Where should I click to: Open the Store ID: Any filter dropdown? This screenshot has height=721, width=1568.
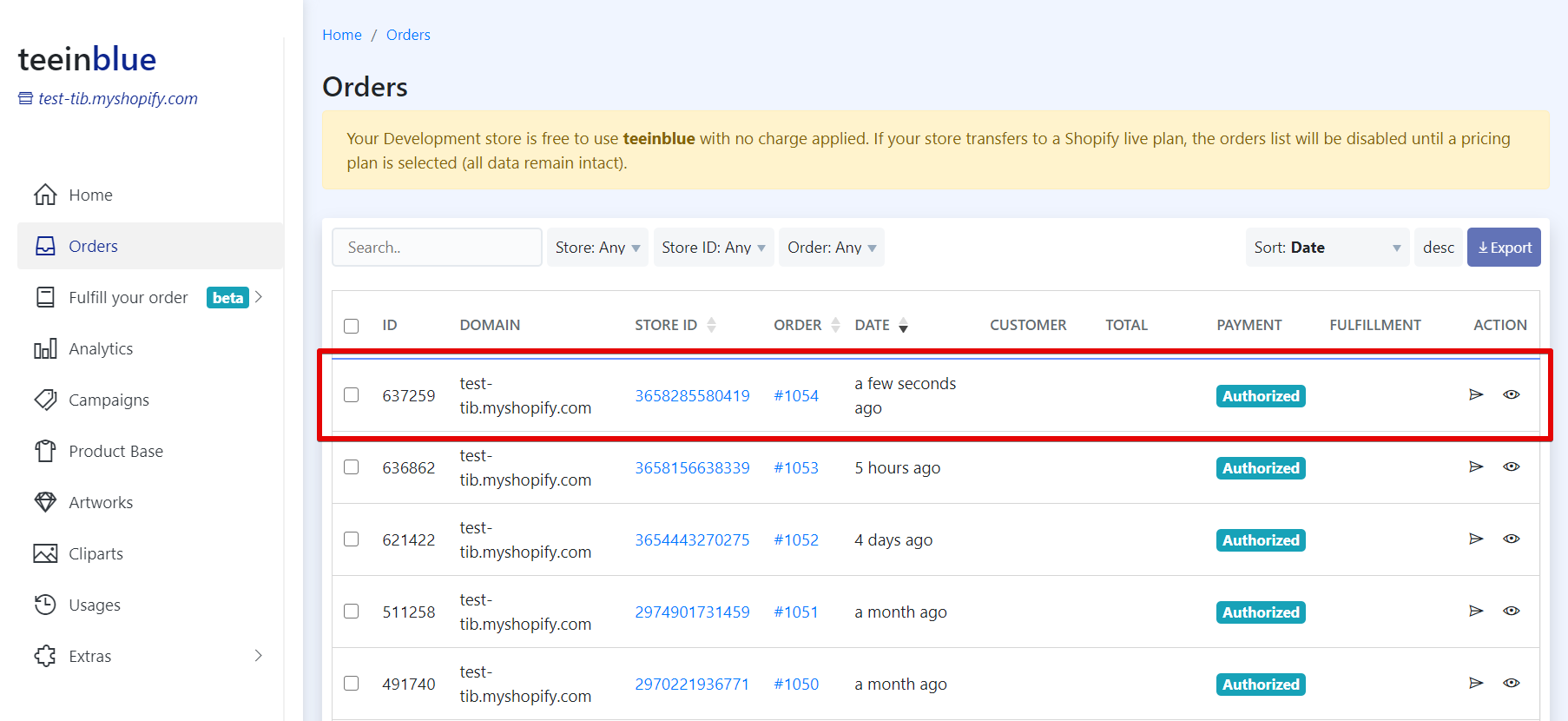click(714, 248)
